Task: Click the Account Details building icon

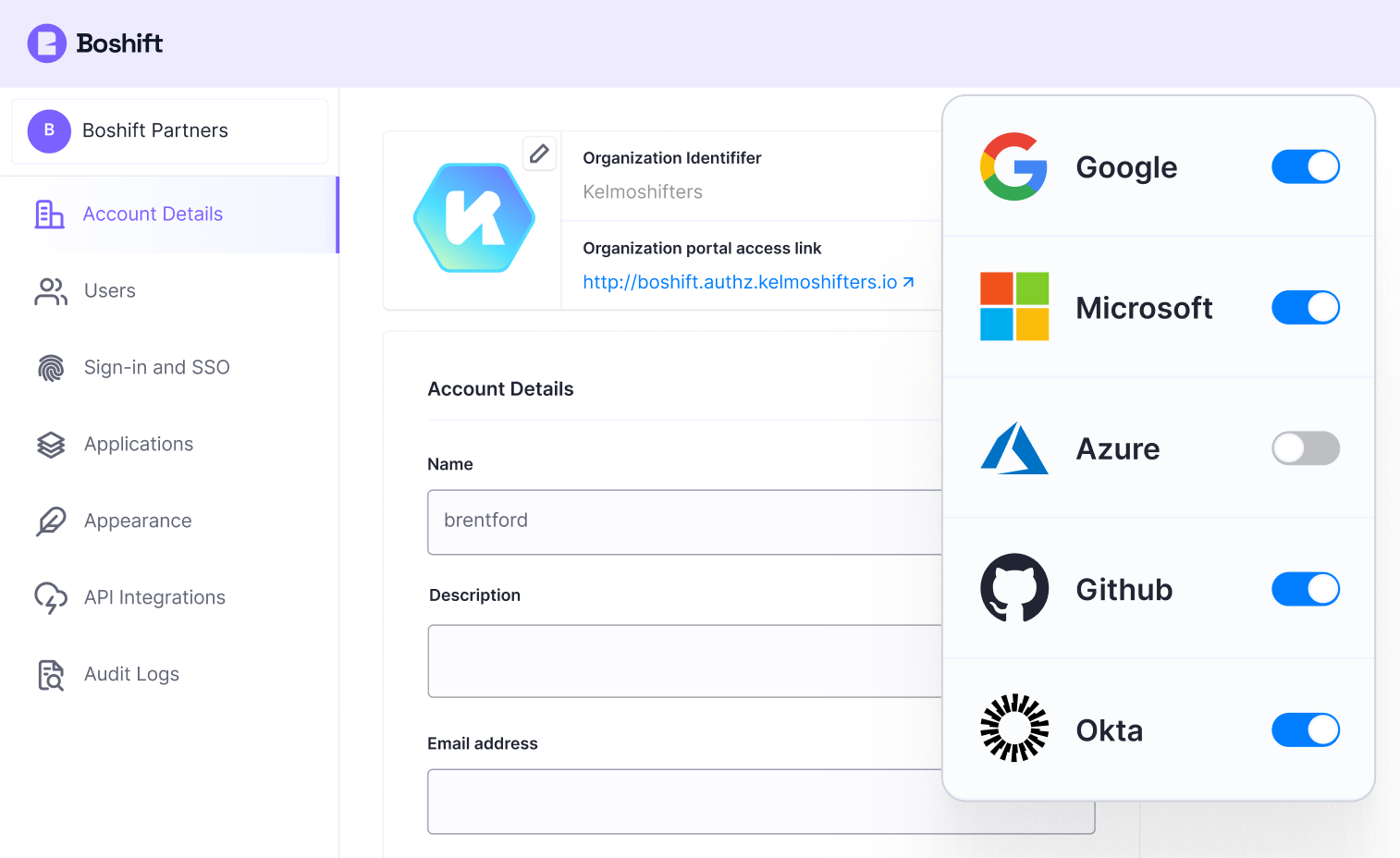Action: tap(49, 214)
